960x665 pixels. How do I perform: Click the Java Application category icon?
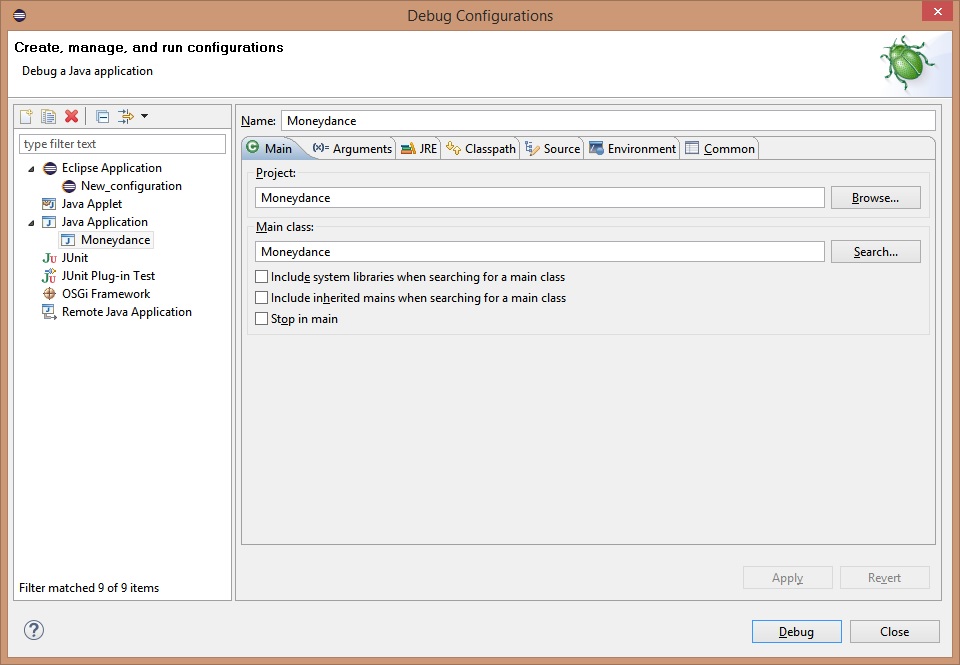[49, 222]
